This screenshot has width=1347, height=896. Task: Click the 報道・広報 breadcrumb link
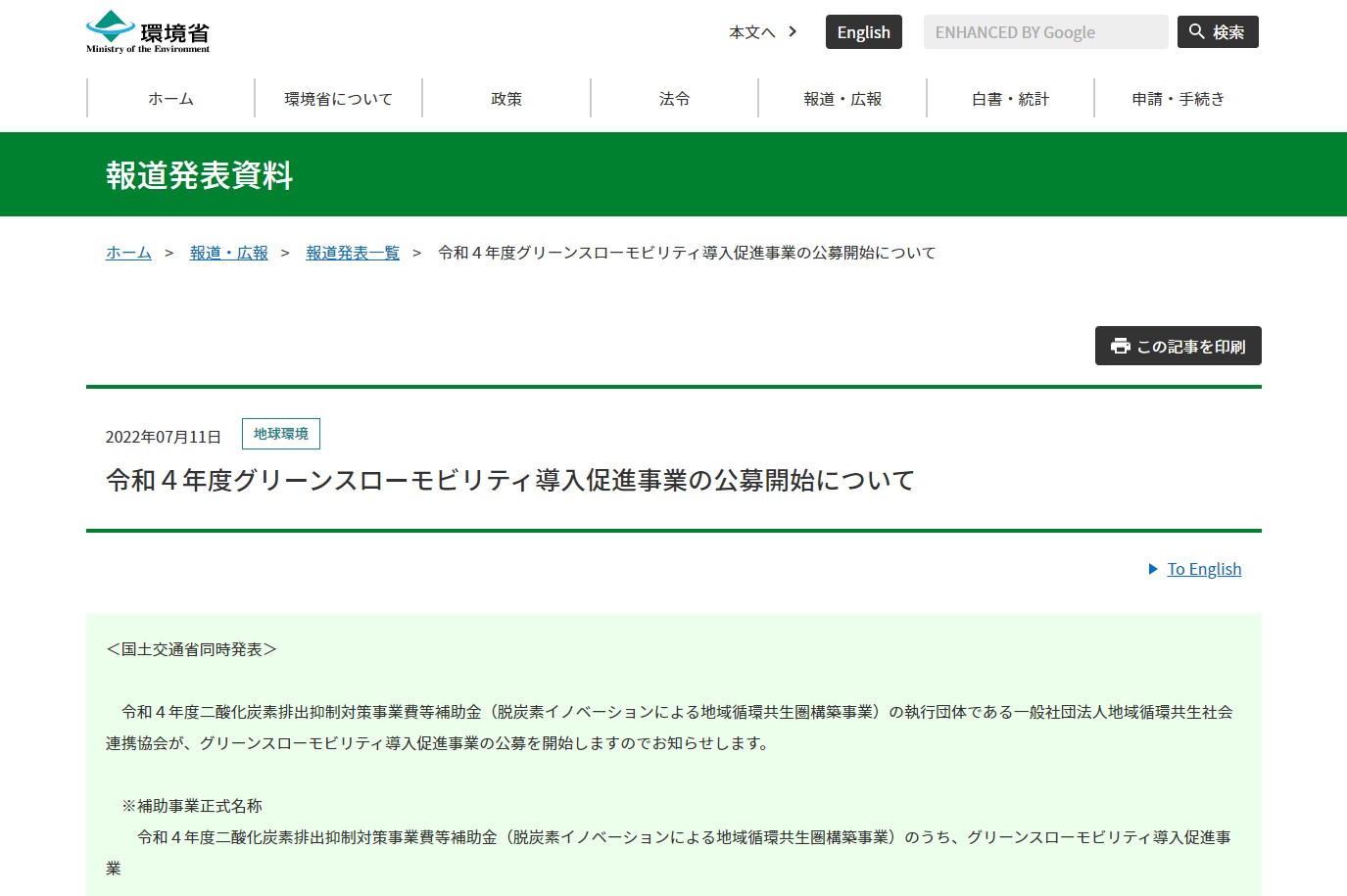(228, 252)
